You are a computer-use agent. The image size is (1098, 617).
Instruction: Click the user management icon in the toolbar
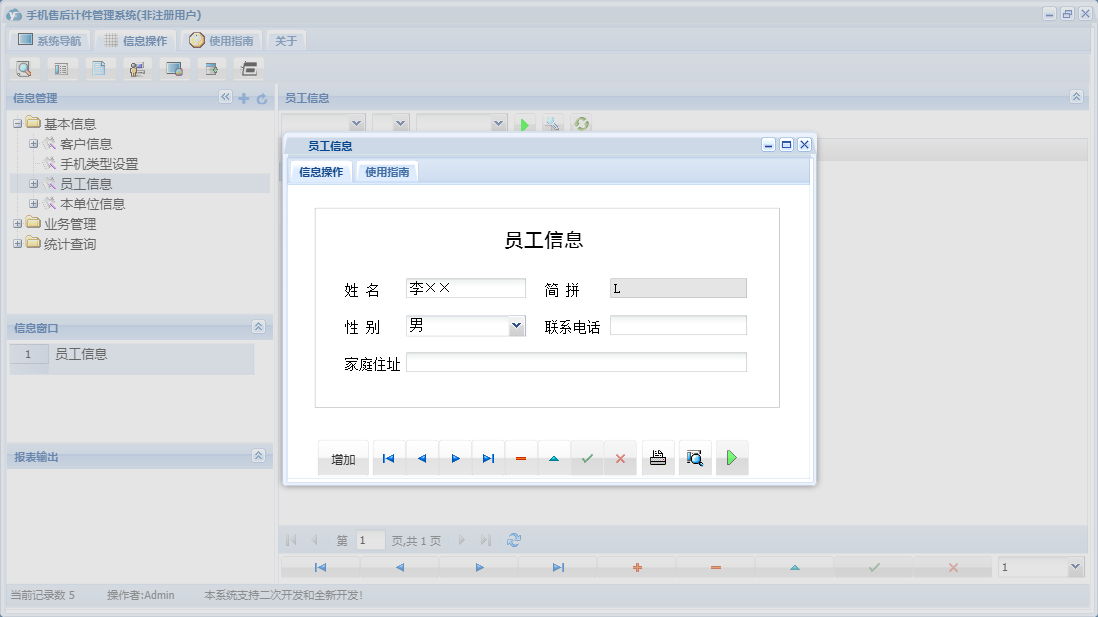point(137,68)
